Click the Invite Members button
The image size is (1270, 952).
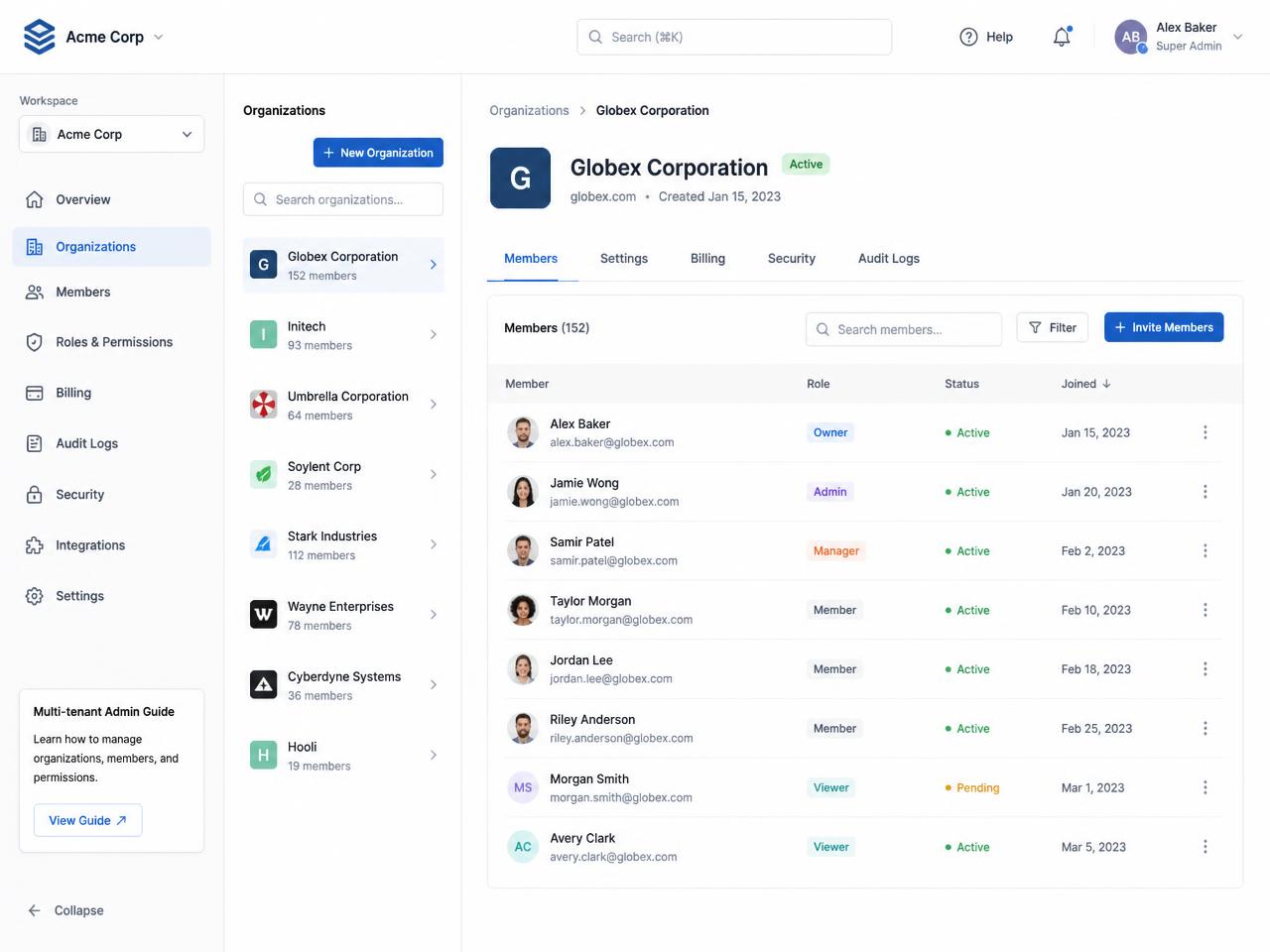click(x=1164, y=327)
